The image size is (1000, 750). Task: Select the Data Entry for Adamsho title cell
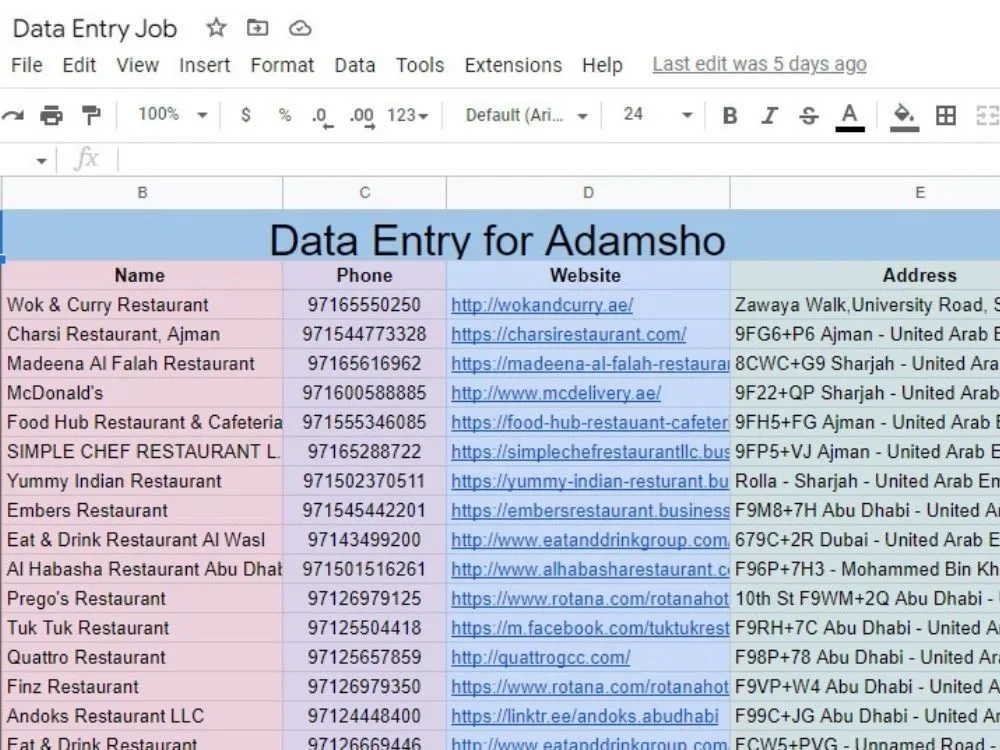coord(501,235)
